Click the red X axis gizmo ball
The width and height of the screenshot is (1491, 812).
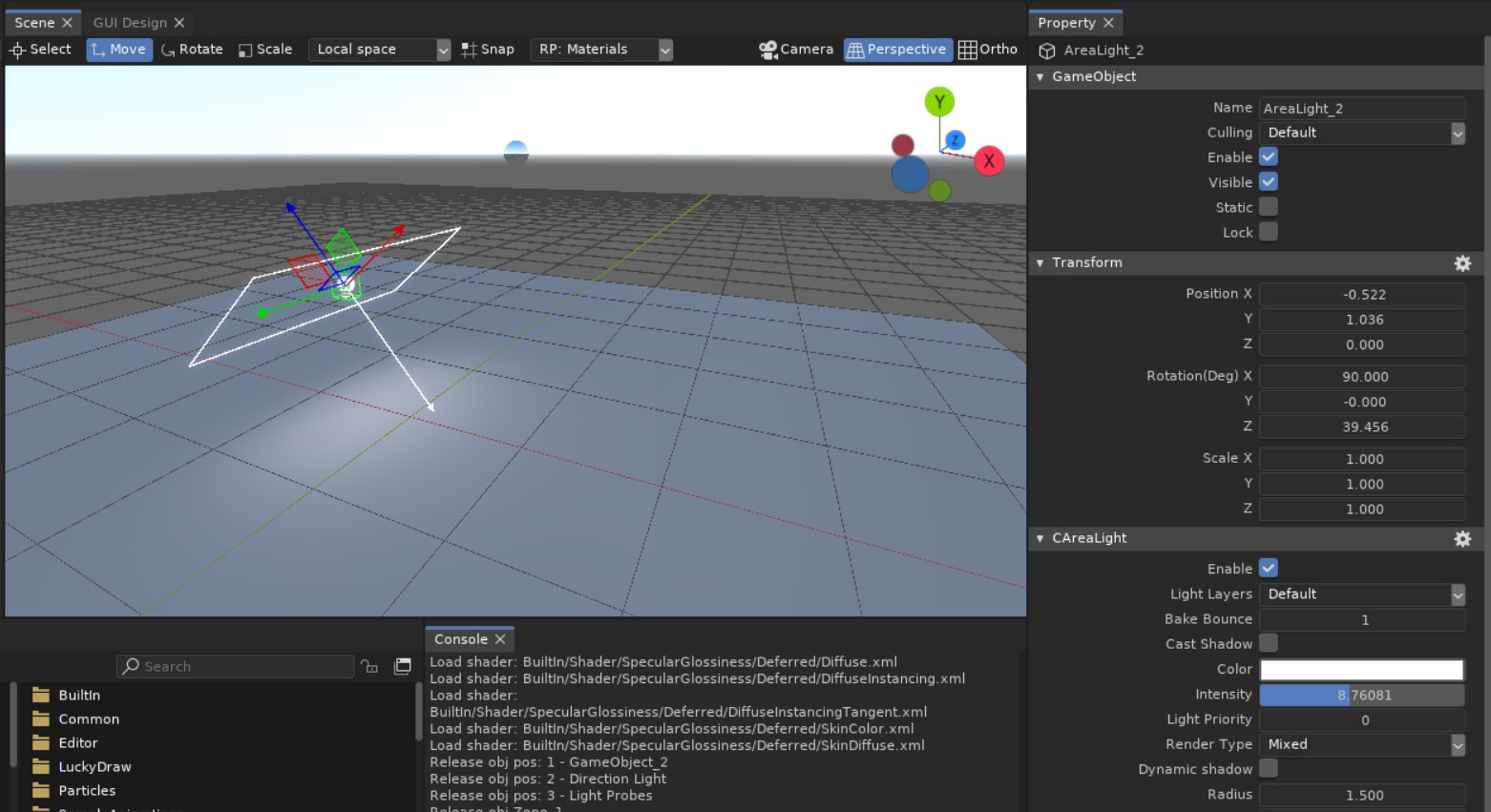click(989, 160)
